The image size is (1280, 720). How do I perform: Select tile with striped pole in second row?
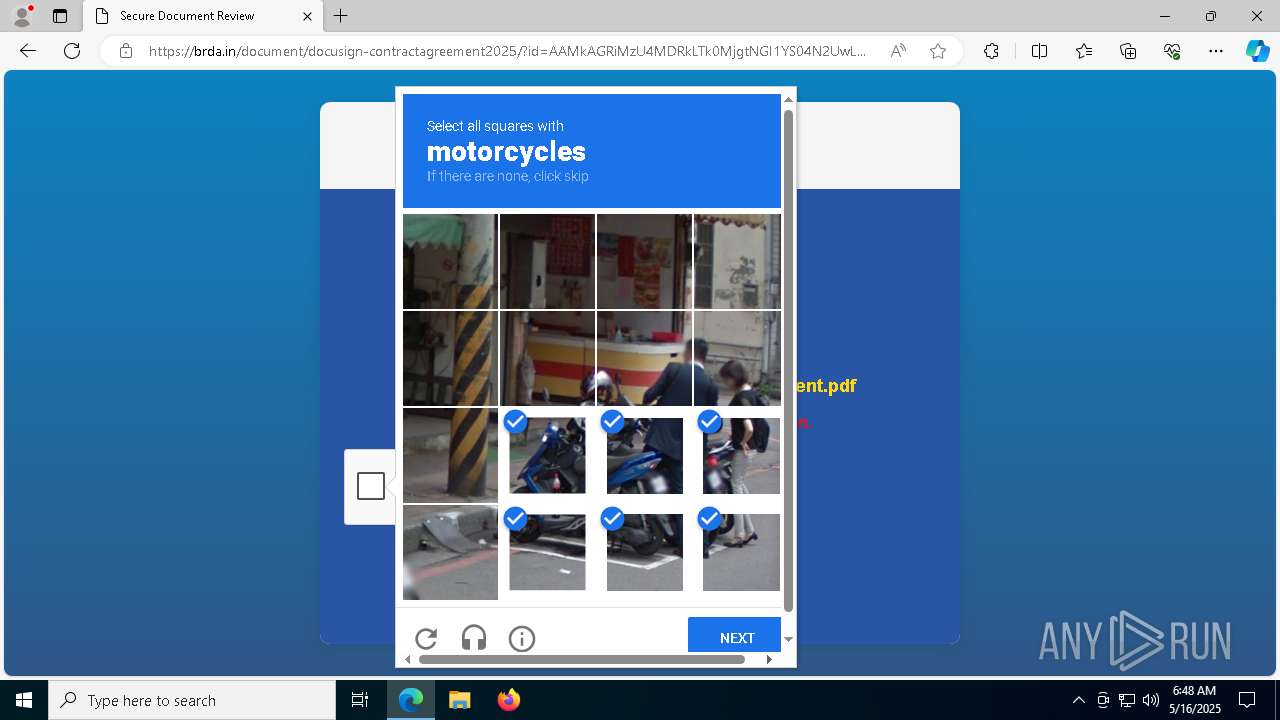[450, 358]
